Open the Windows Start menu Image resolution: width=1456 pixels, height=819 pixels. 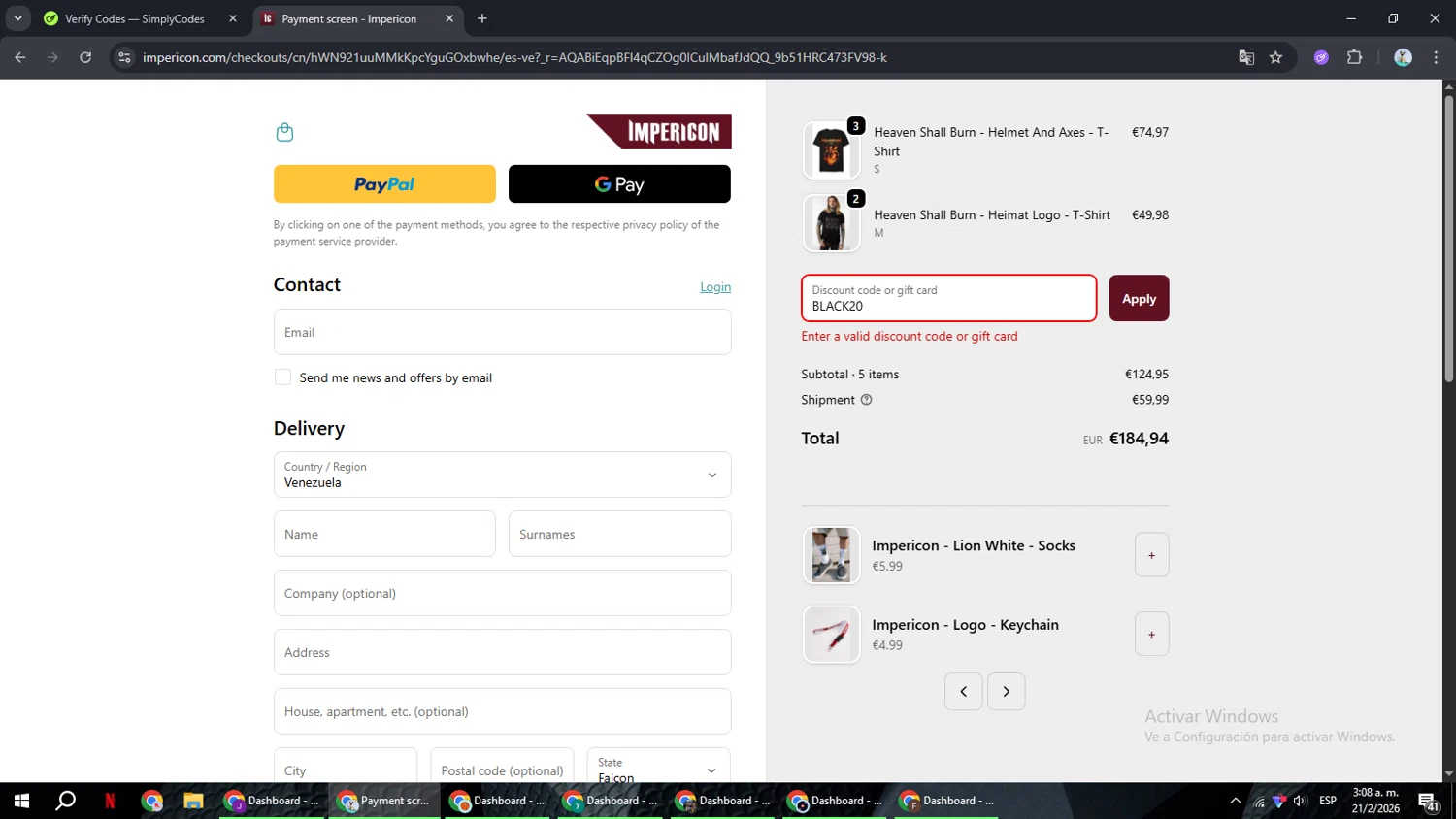(21, 801)
